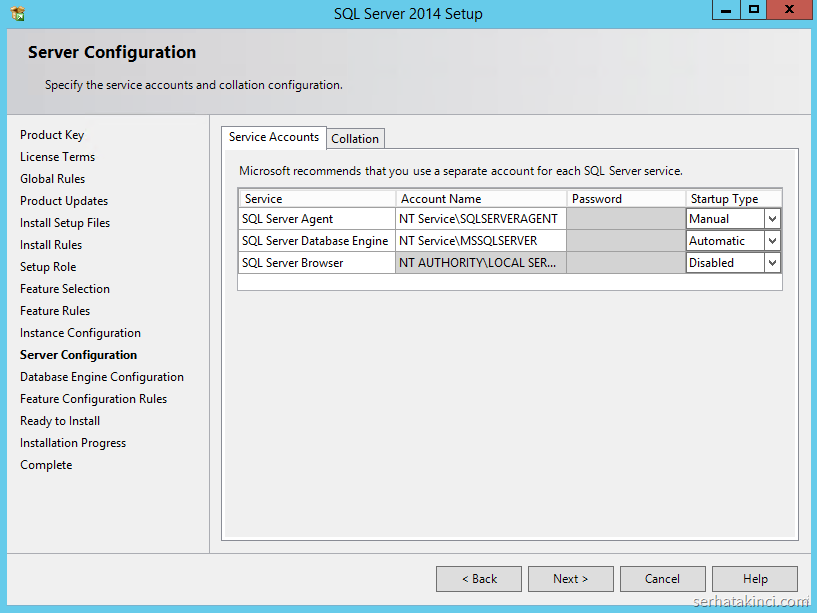Click the SQL Server Setup title bar icon
Screen dimensions: 817x613
click(17, 14)
